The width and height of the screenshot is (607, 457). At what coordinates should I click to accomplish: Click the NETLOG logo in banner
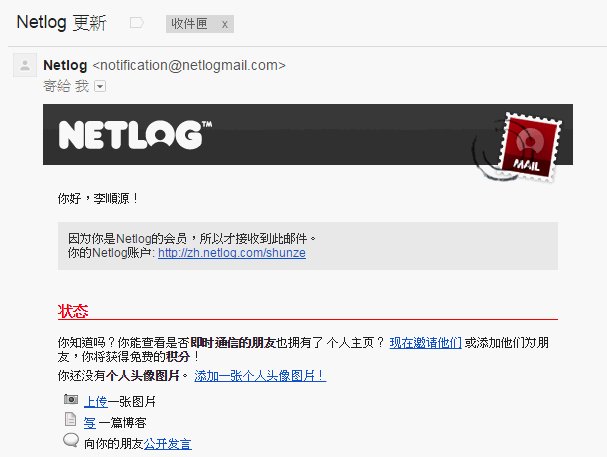pos(135,135)
